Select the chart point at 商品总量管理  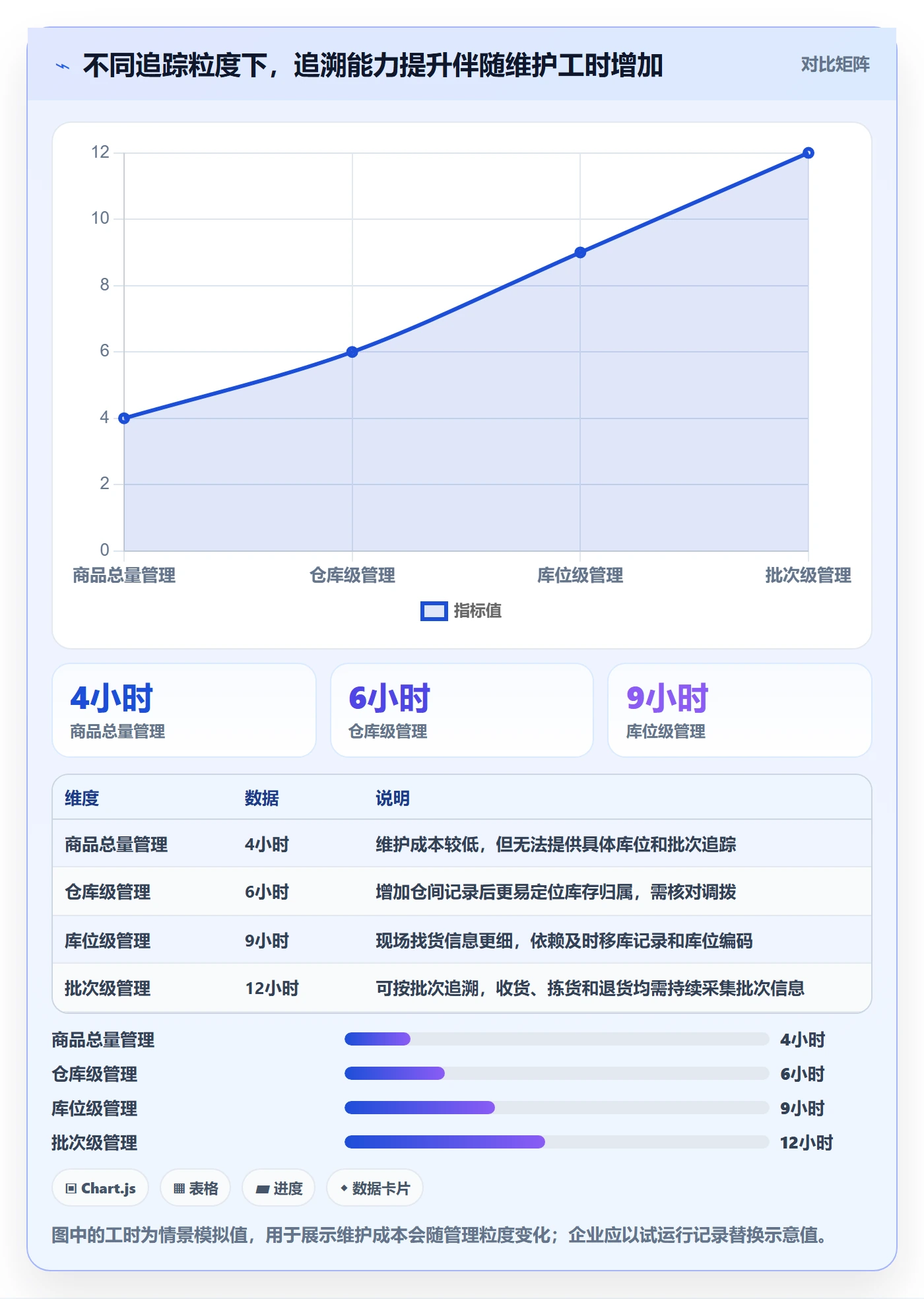tap(124, 418)
